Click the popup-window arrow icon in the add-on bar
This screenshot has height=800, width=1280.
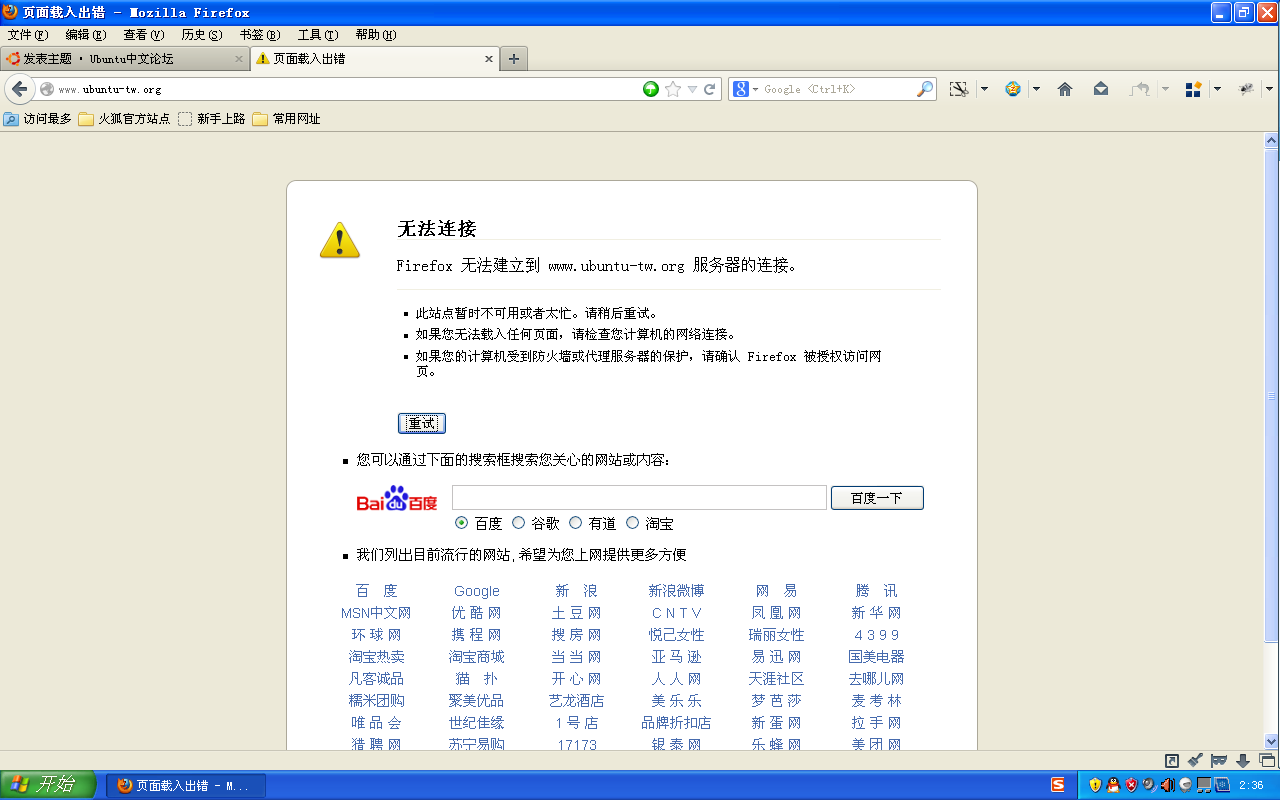tap(1172, 761)
